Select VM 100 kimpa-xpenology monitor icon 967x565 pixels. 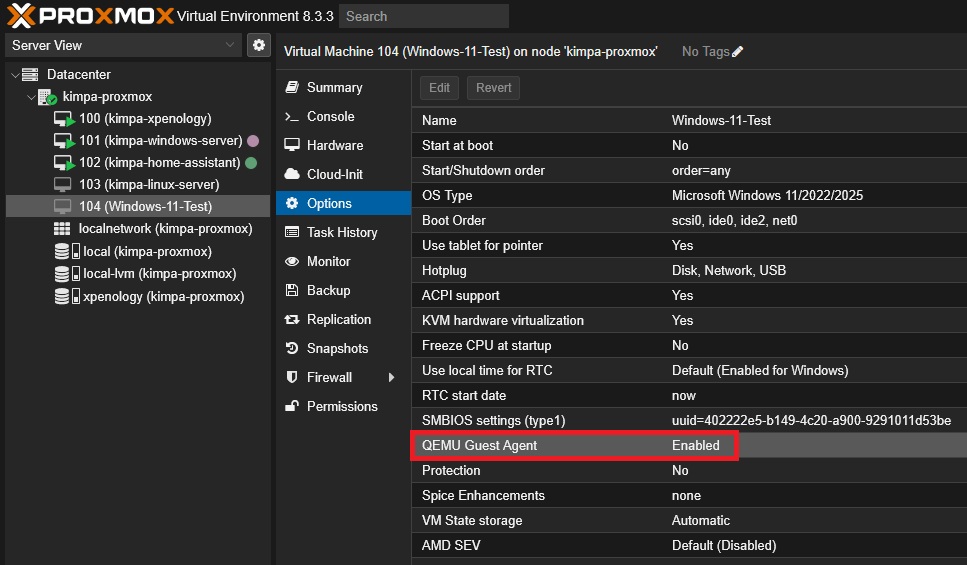pos(64,119)
